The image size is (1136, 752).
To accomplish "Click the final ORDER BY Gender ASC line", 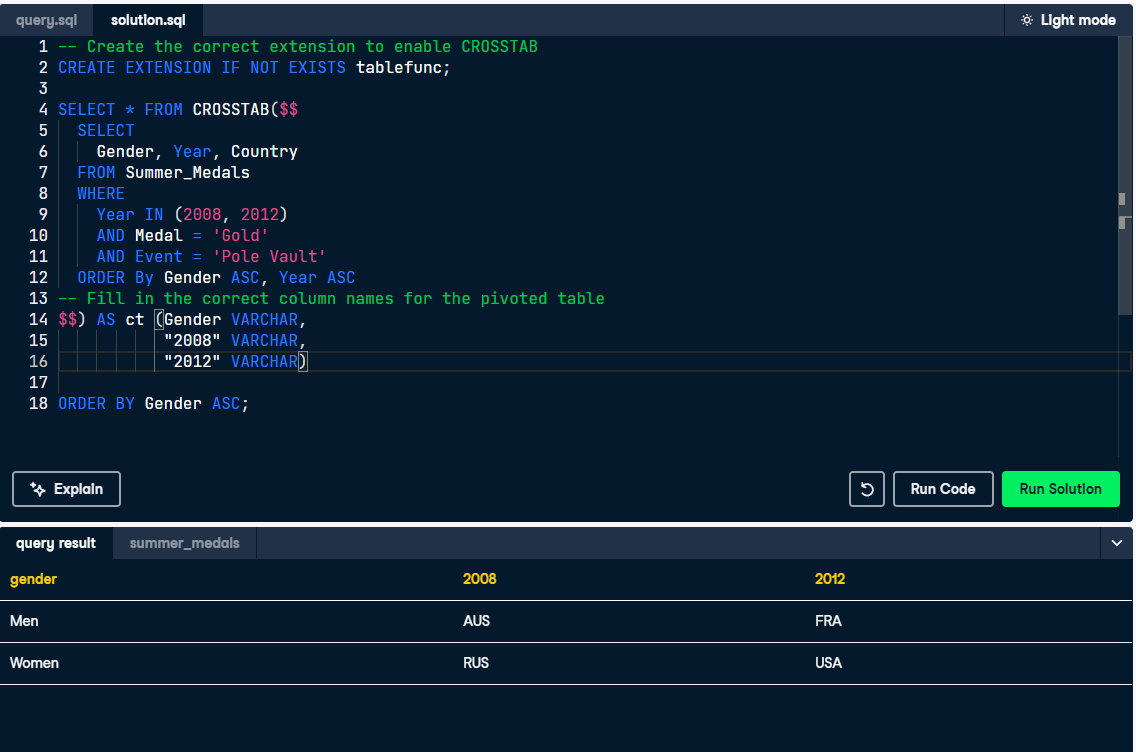I will pos(153,404).
